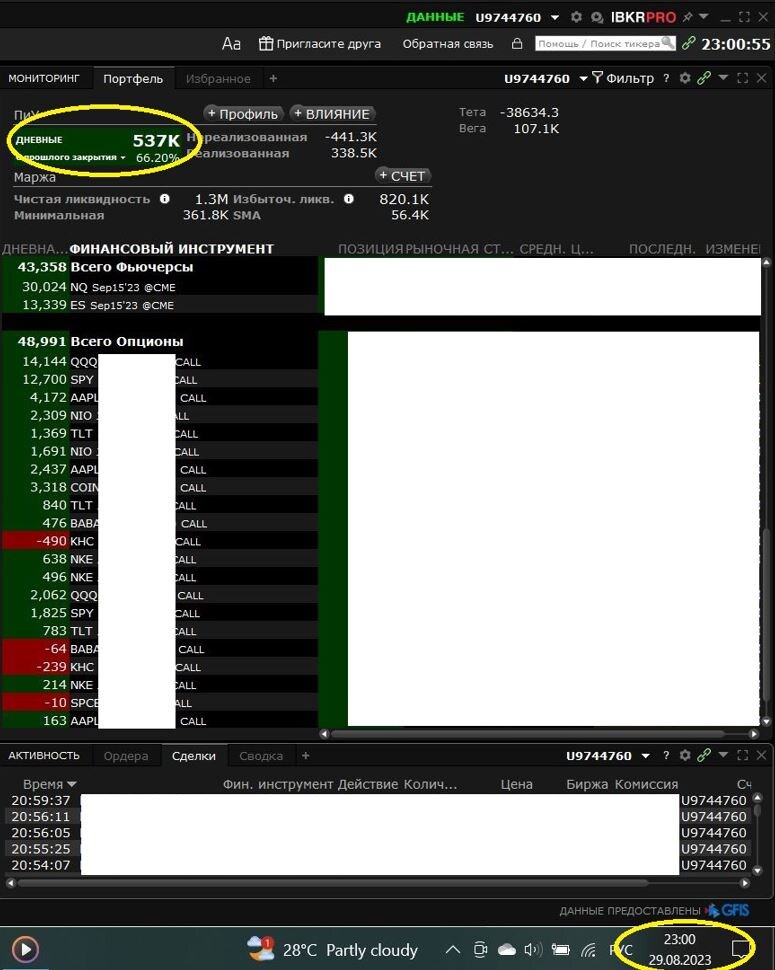
Task: Select the KHC CALL row showing -490
Action: coord(160,541)
